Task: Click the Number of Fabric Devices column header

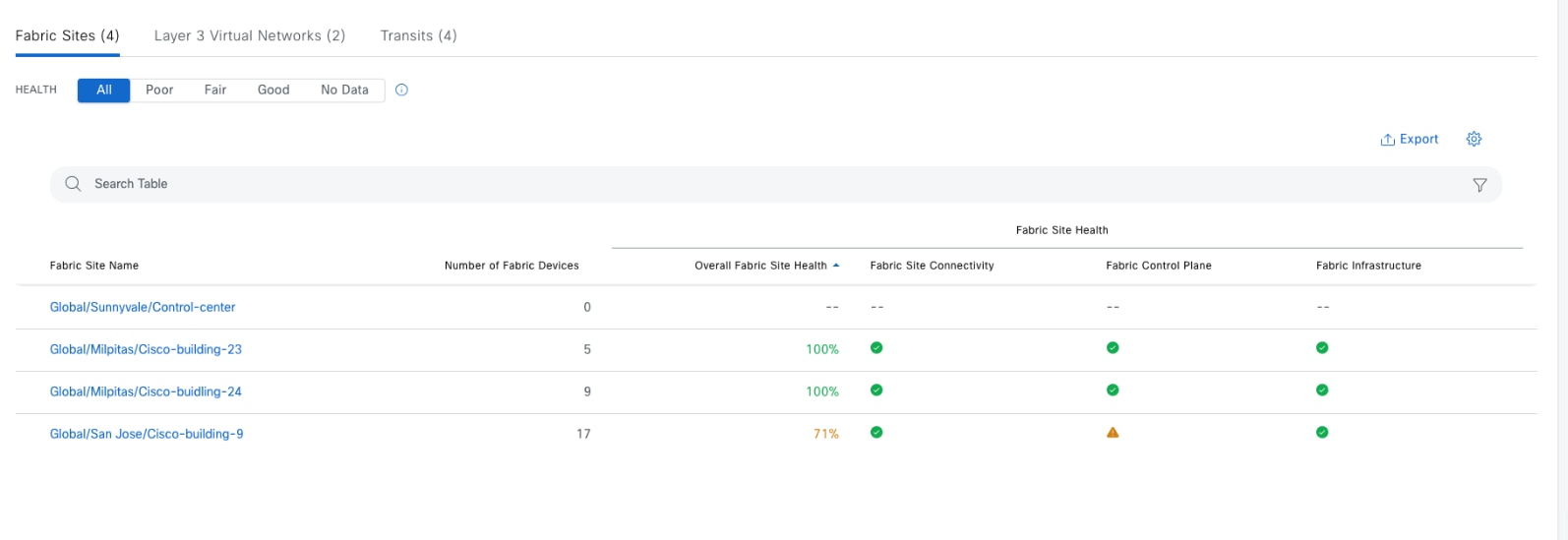Action: pyautogui.click(x=512, y=266)
